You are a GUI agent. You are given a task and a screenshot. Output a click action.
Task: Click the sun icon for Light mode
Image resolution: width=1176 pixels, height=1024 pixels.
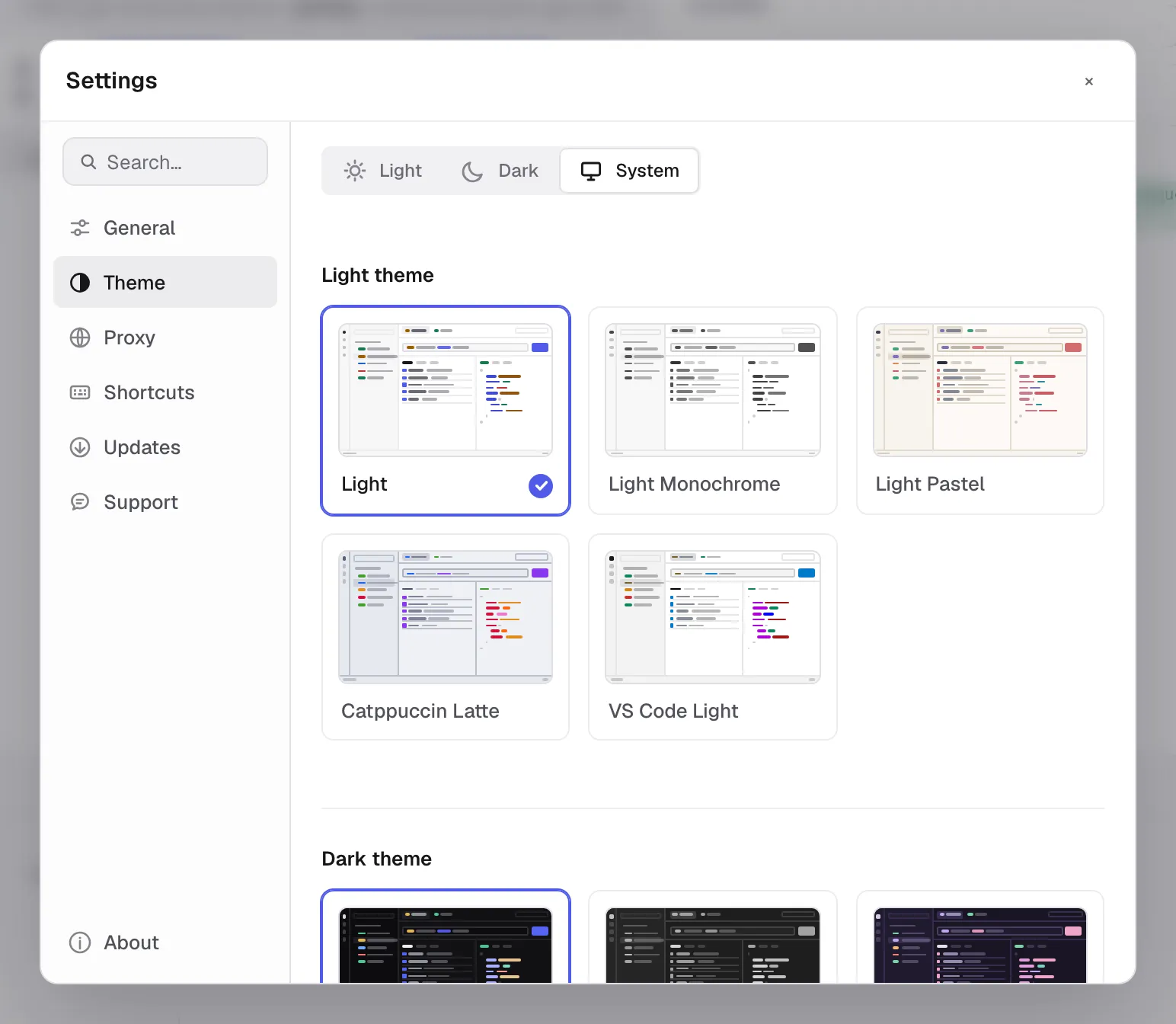coord(355,171)
